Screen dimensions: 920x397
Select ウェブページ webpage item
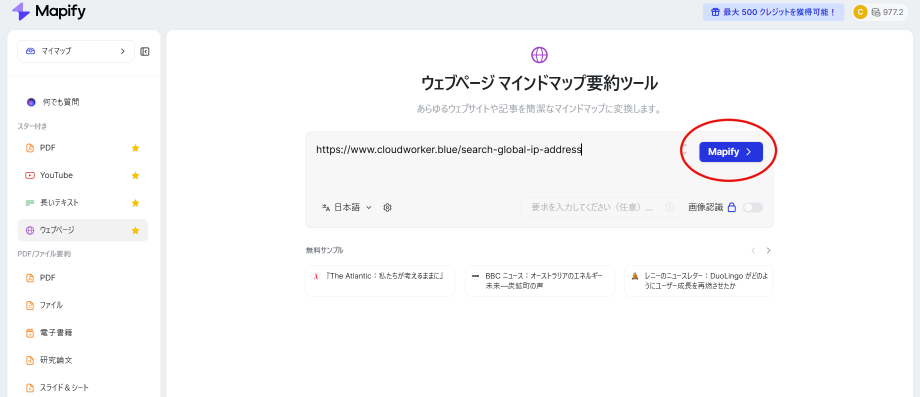[83, 230]
